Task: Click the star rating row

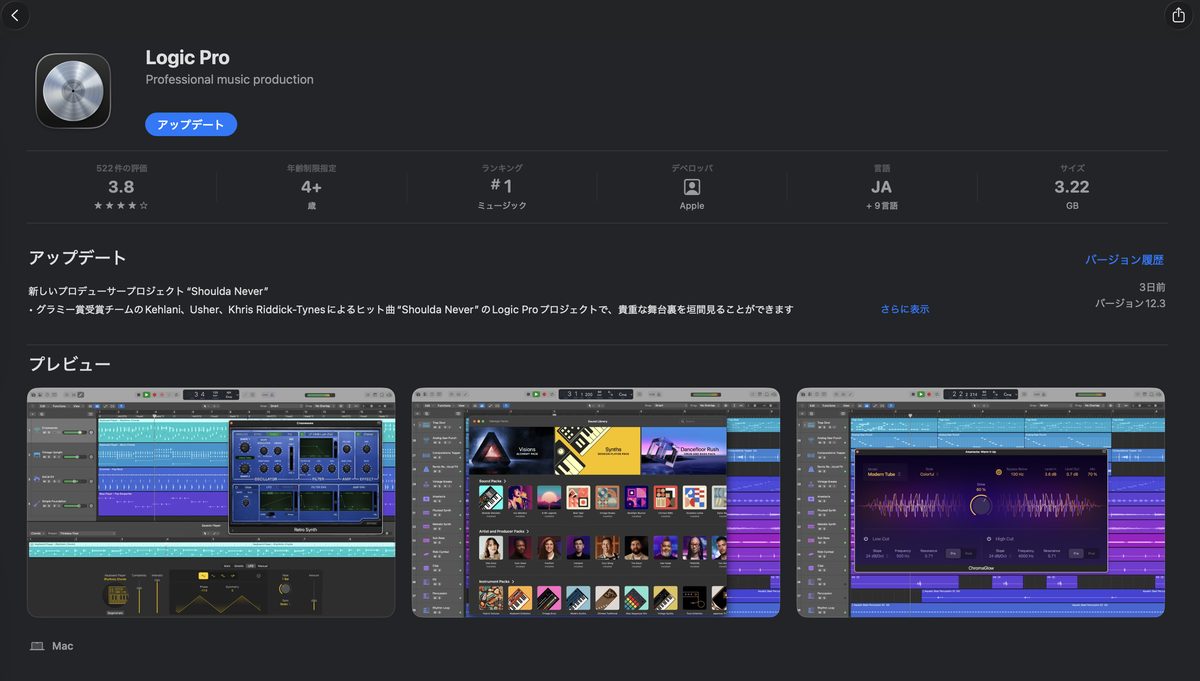Action: (x=121, y=206)
